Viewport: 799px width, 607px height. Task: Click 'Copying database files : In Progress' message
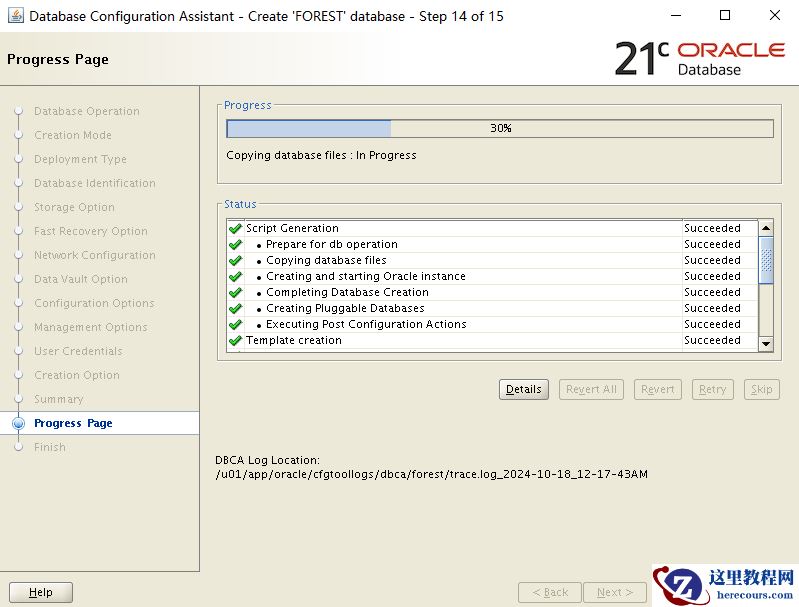coord(322,155)
